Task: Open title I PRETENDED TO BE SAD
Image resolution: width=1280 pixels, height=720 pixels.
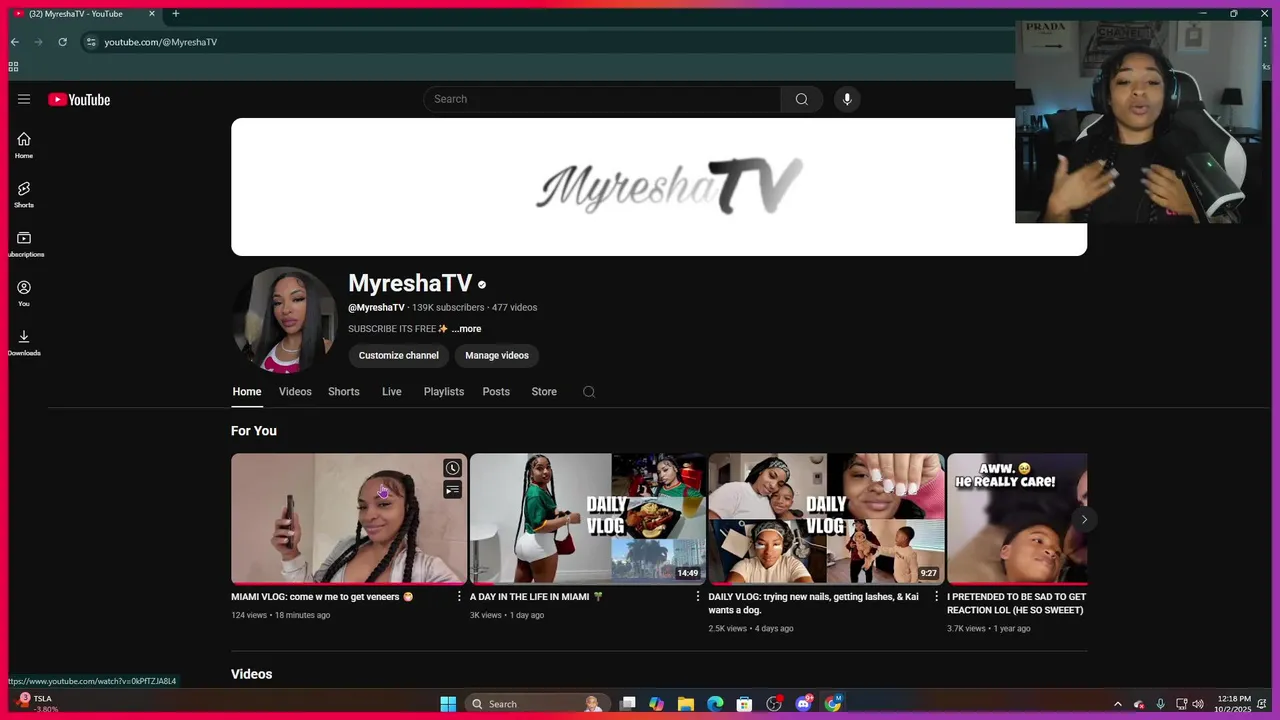Action: click(1017, 603)
